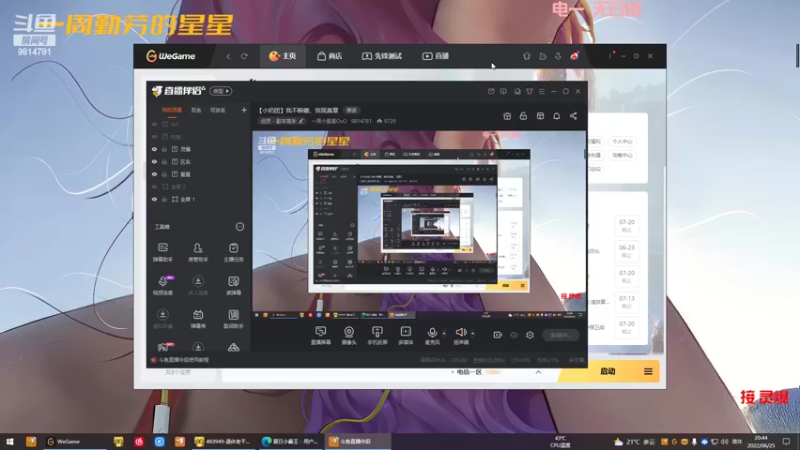This screenshot has width=800, height=450.
Task: Add 多媒体 media source
Action: tap(406, 335)
